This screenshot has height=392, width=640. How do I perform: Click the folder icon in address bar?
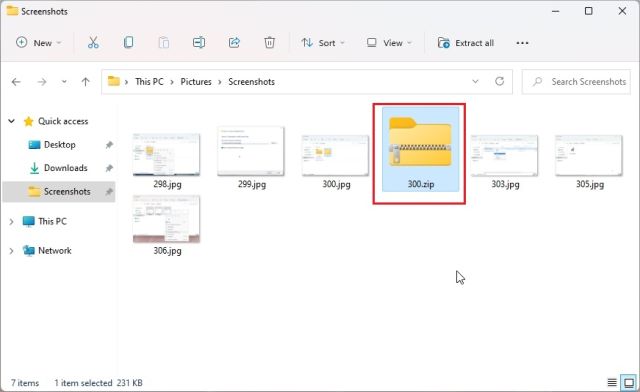pyautogui.click(x=114, y=81)
